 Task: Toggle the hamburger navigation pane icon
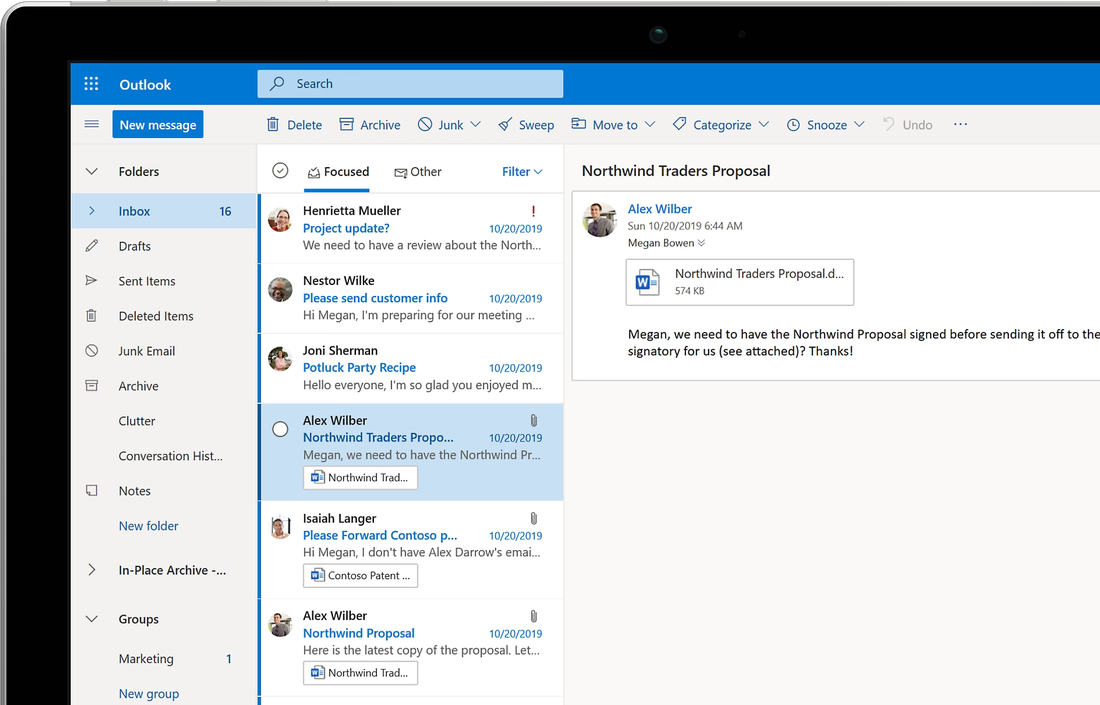91,124
